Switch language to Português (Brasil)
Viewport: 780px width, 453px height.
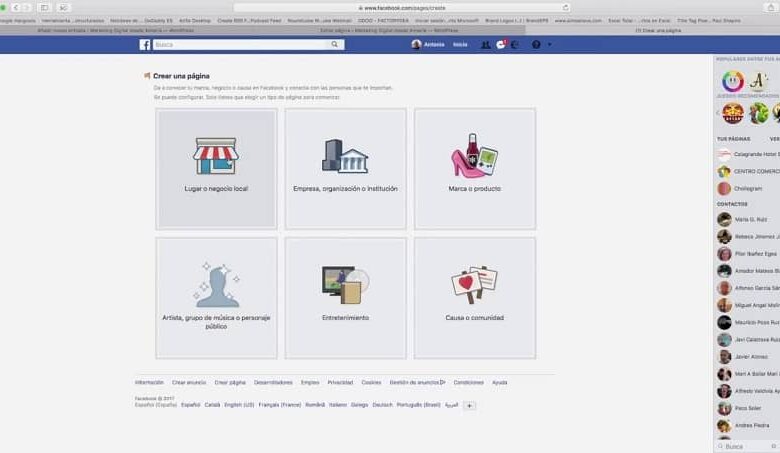coord(418,405)
